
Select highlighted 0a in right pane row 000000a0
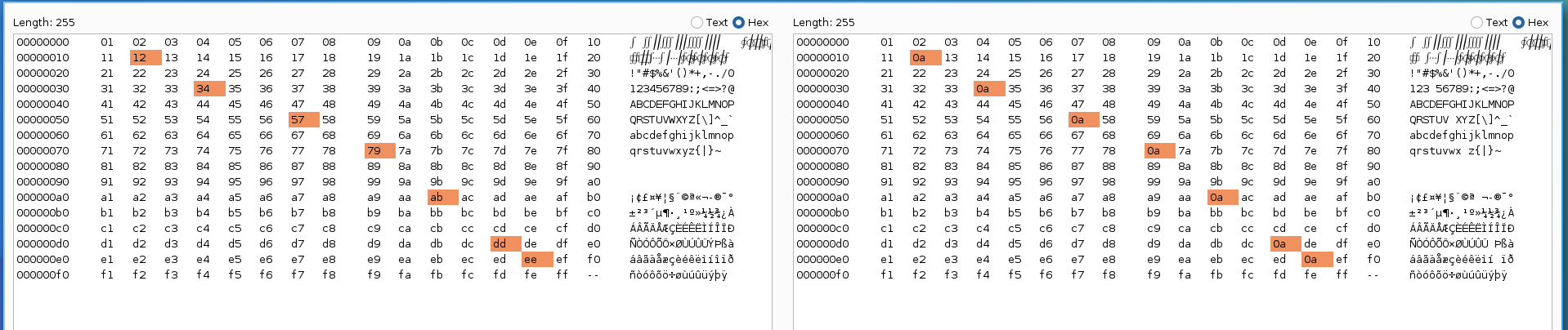(x=1223, y=198)
